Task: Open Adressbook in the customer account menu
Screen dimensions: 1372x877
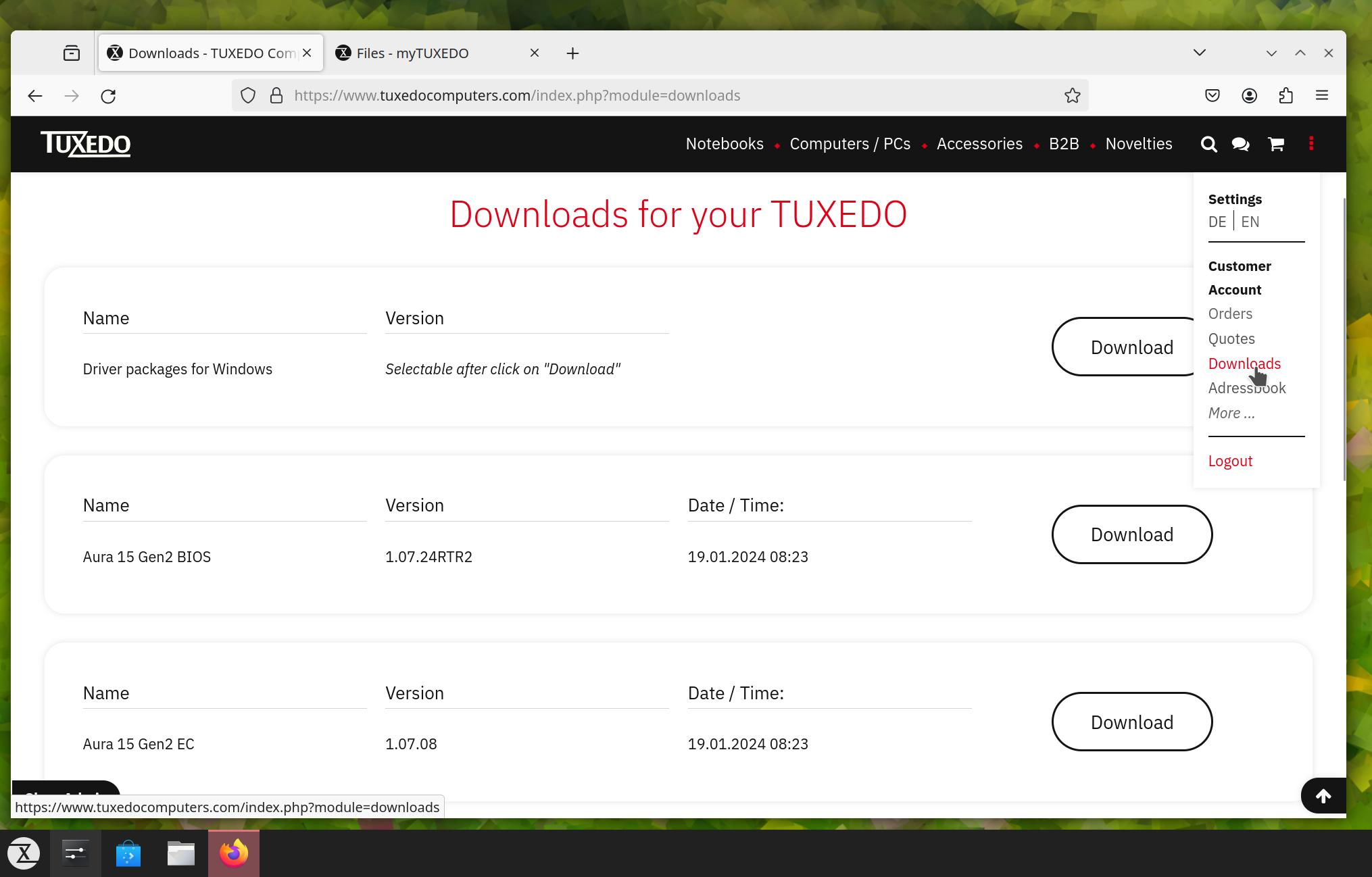Action: click(x=1247, y=388)
